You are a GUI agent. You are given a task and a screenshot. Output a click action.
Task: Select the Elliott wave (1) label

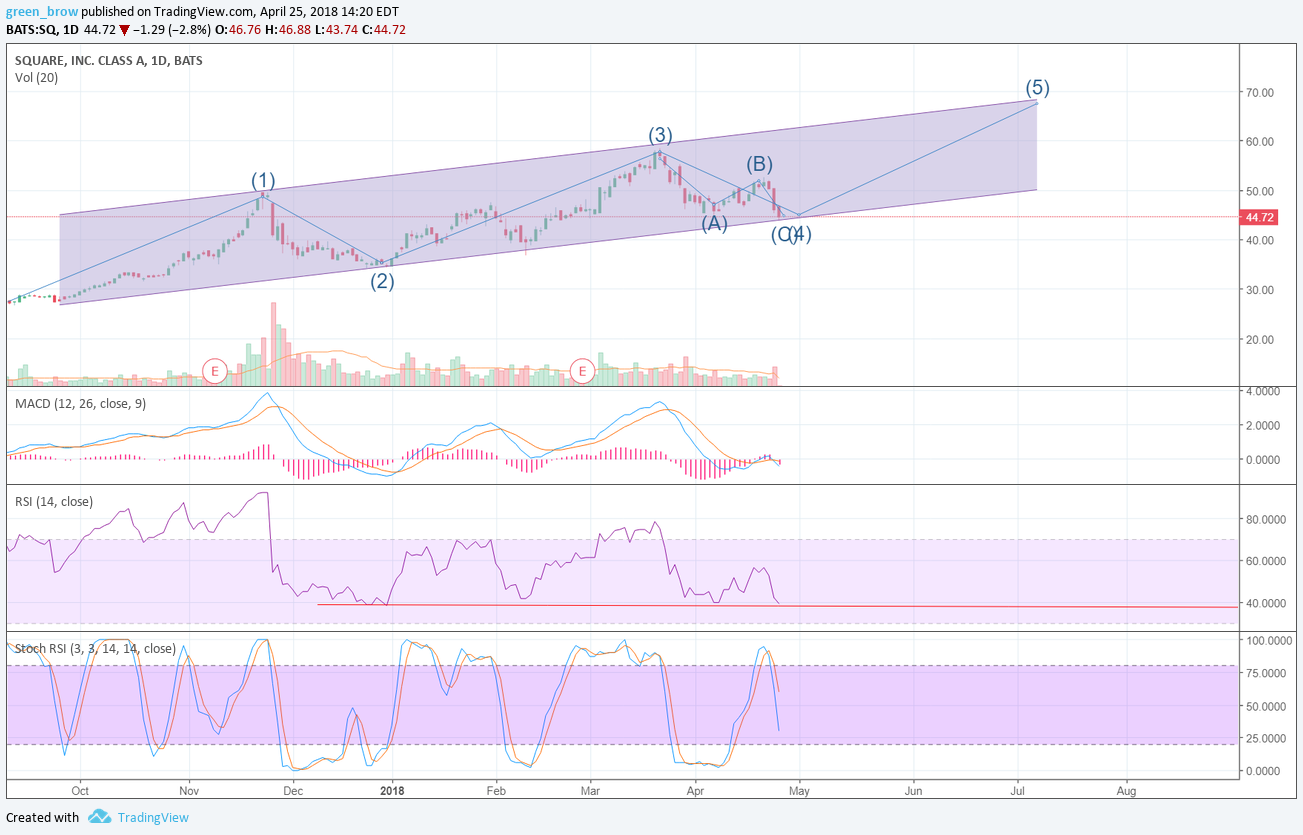point(263,181)
